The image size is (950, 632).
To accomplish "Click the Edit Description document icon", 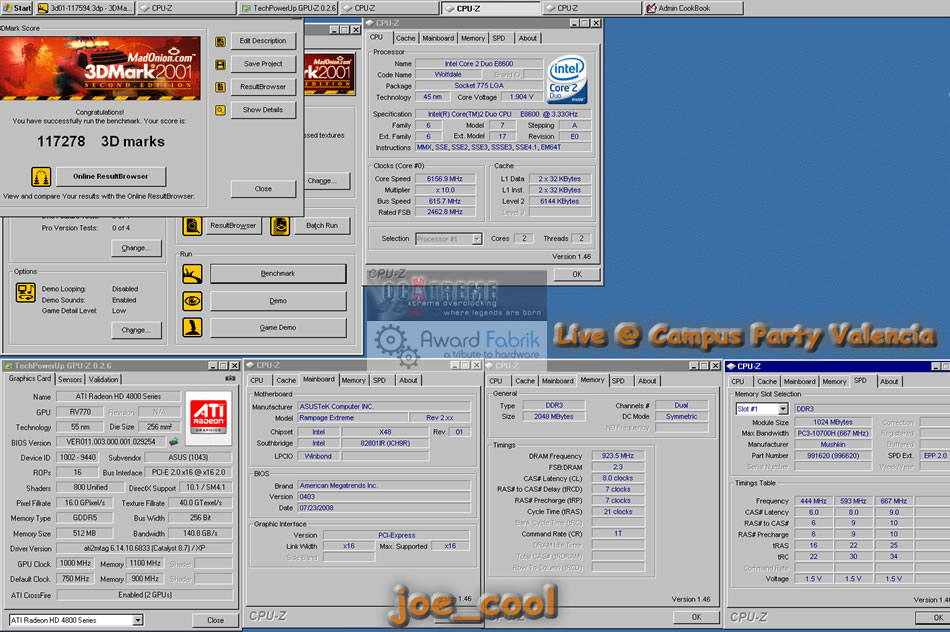I will (220, 41).
